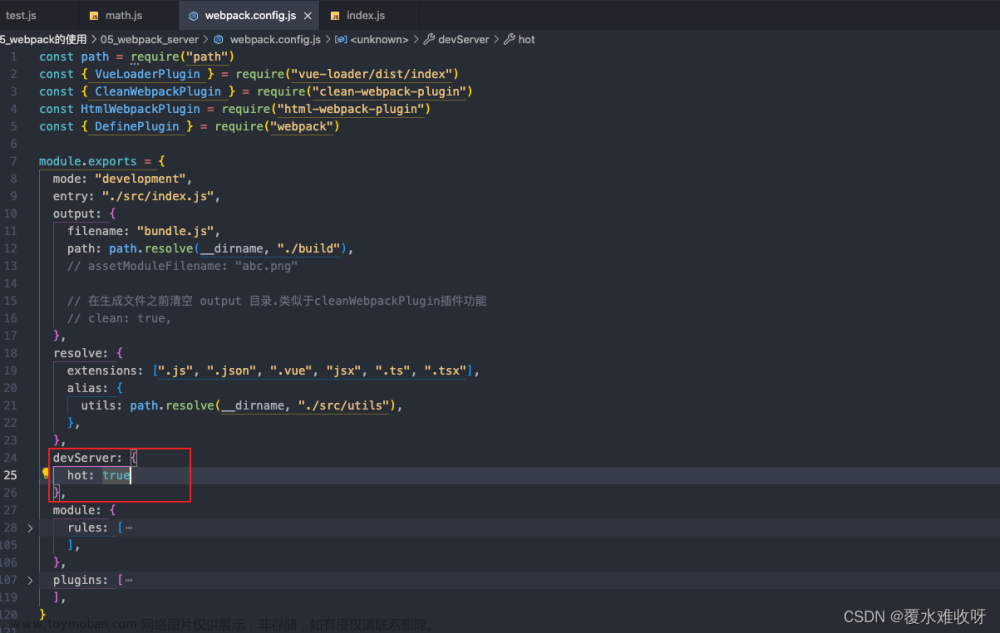Click the "development" mode value
Screen dimensions: 1000x633
(140, 178)
